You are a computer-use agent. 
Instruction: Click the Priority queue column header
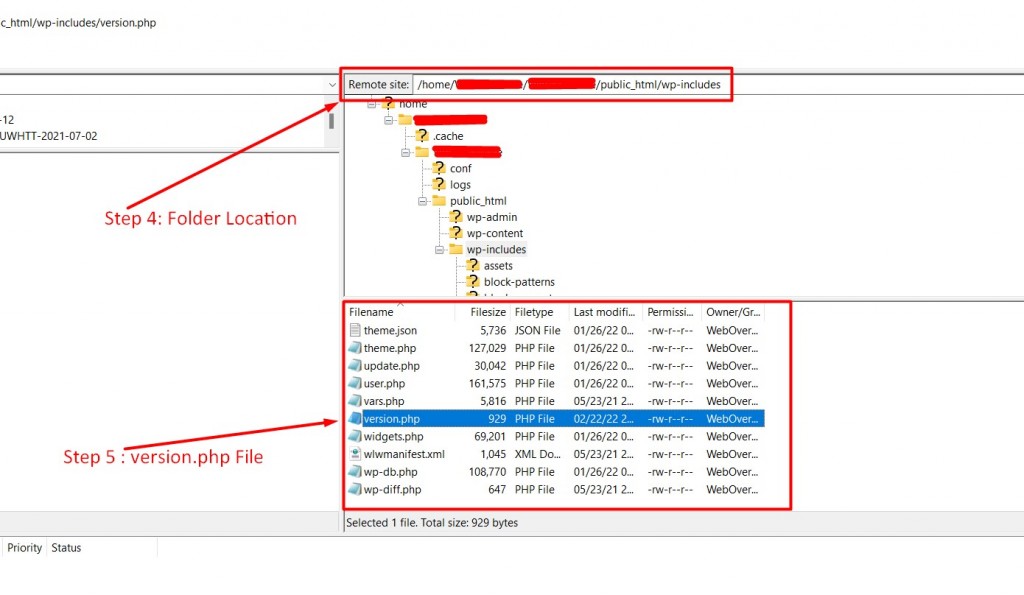(x=25, y=548)
